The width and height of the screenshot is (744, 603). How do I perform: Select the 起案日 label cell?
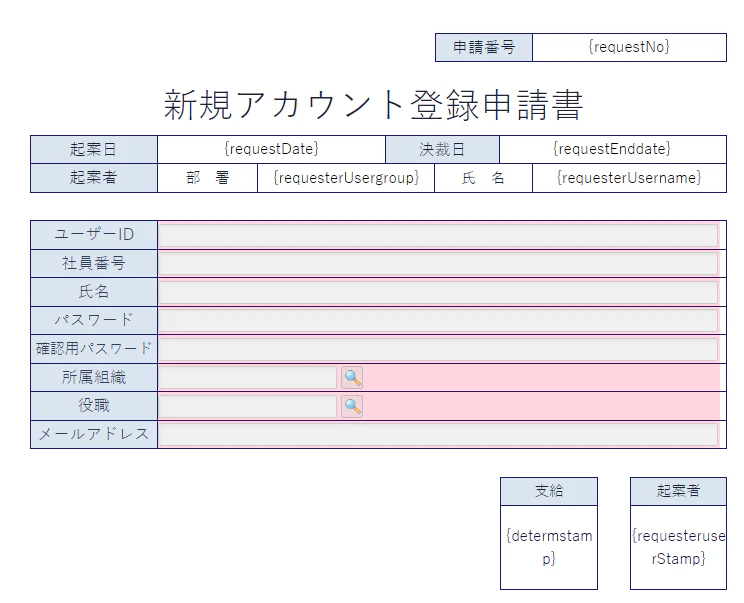(94, 149)
